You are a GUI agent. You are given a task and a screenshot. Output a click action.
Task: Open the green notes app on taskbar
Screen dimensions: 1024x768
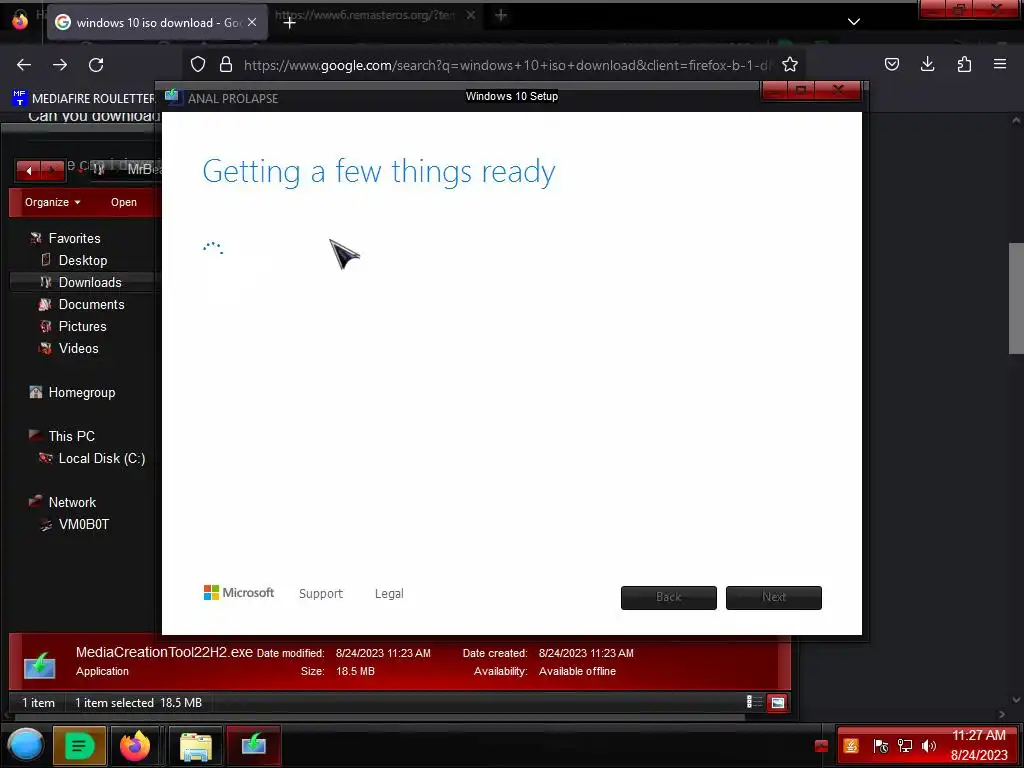[x=80, y=746]
